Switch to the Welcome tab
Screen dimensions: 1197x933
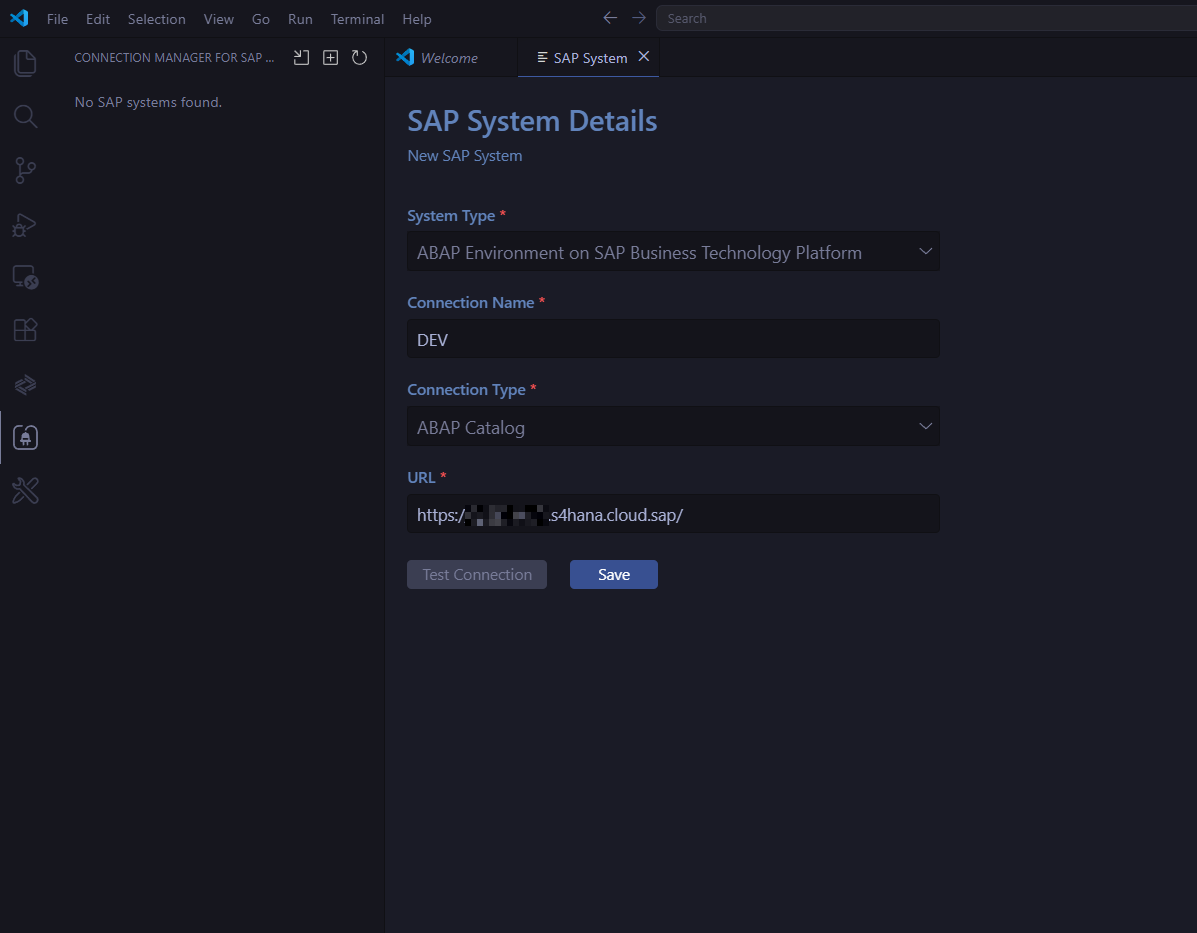click(451, 58)
